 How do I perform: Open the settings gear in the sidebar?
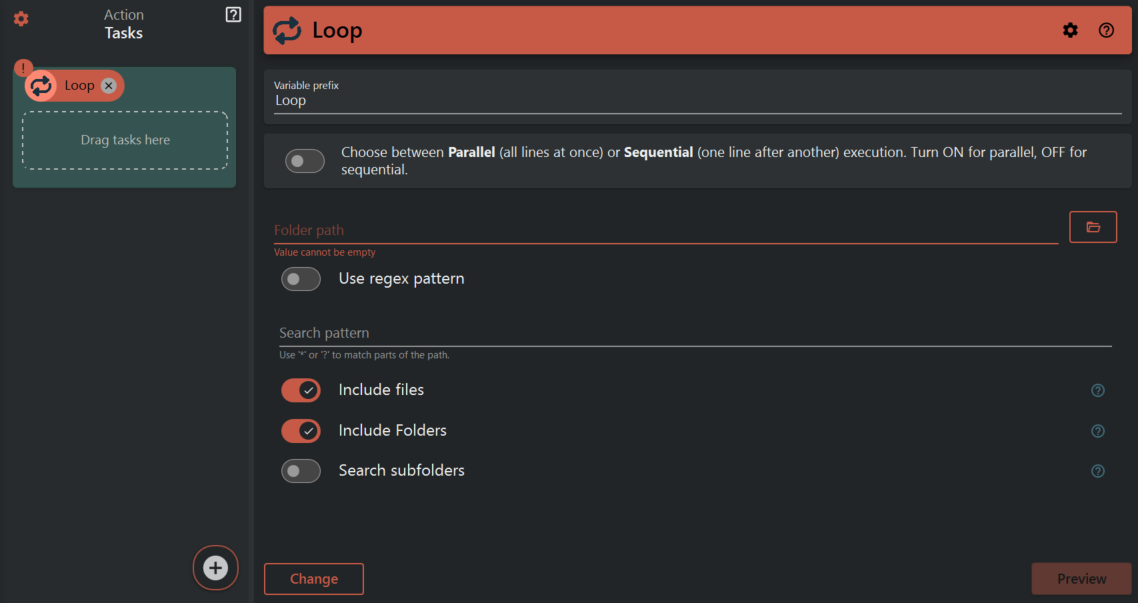click(x=21, y=19)
